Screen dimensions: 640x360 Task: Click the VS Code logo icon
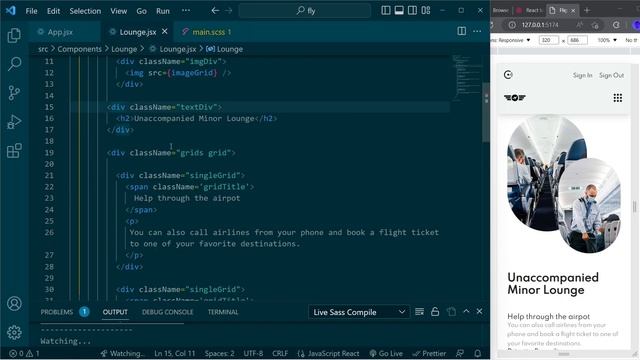[11, 11]
